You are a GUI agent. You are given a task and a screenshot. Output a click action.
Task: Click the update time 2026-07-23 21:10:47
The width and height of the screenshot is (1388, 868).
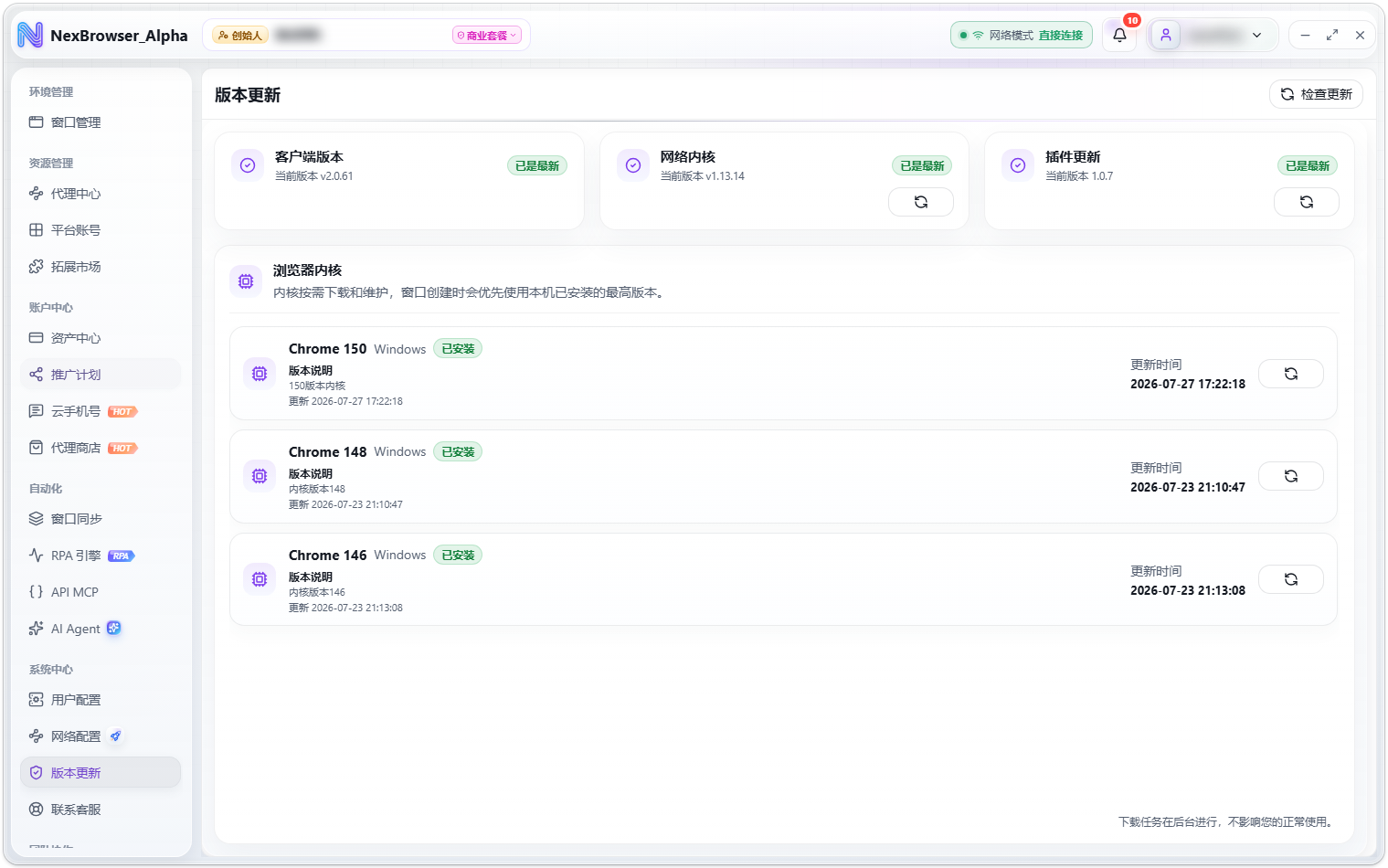point(1188,488)
